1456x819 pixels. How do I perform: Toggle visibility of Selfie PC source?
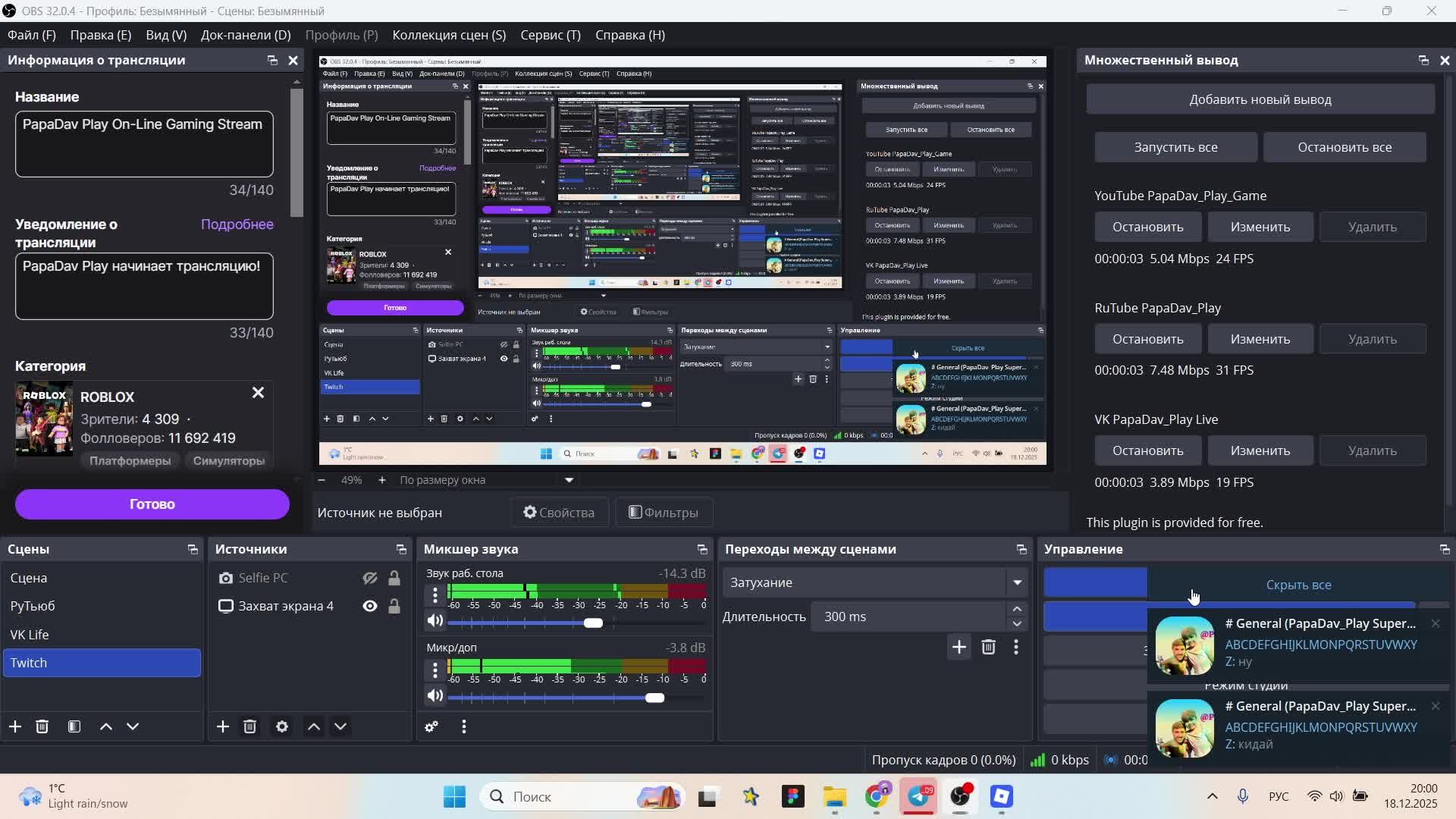coord(370,578)
